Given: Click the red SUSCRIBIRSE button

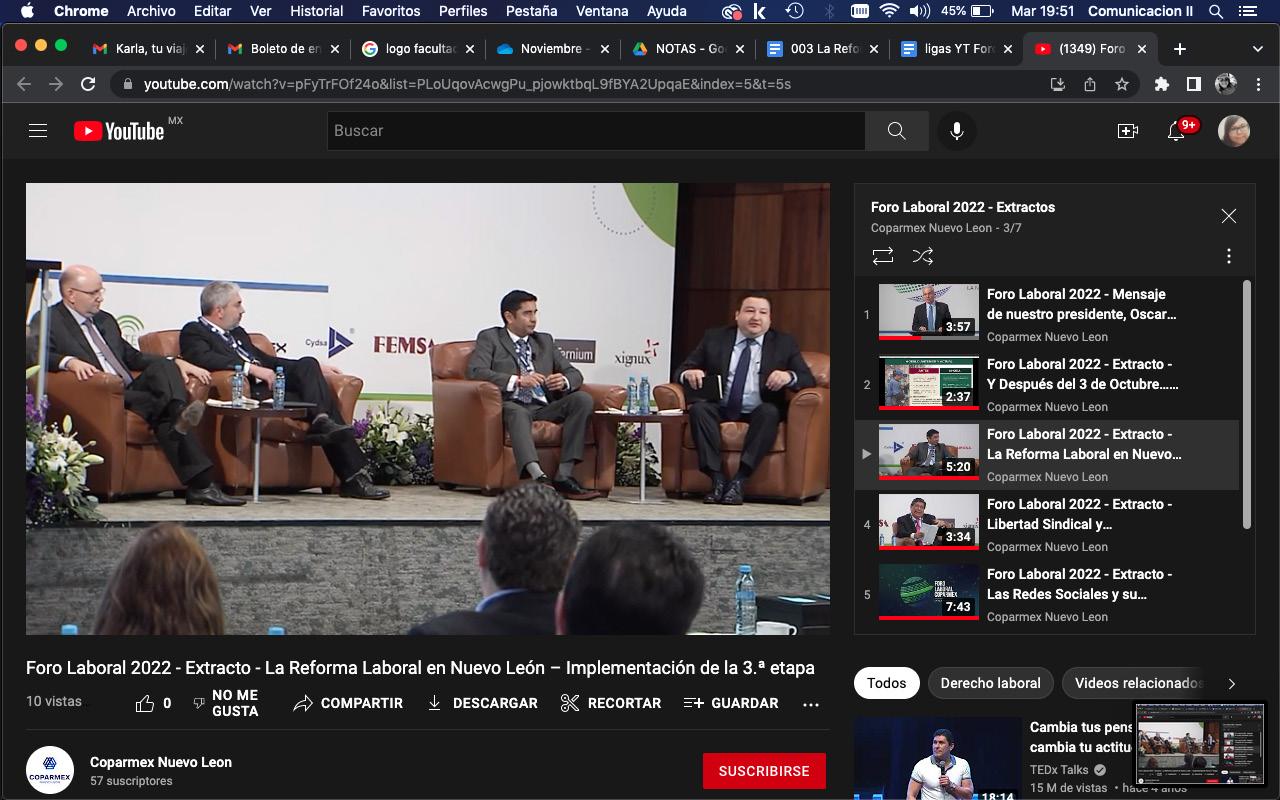Looking at the screenshot, I should (x=764, y=771).
